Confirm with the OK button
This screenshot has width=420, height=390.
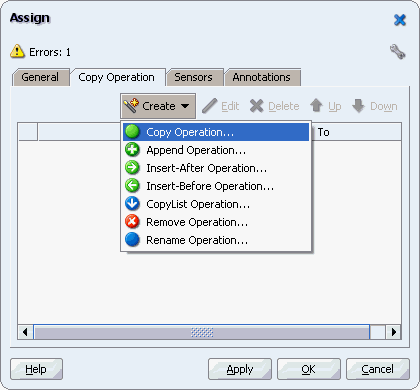[x=309, y=369]
